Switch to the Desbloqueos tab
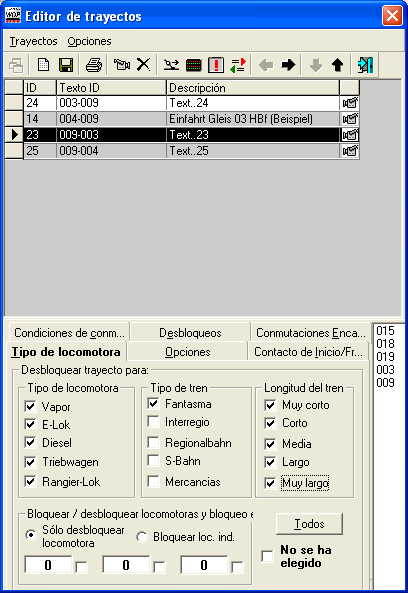This screenshot has width=408, height=593. coord(190,333)
